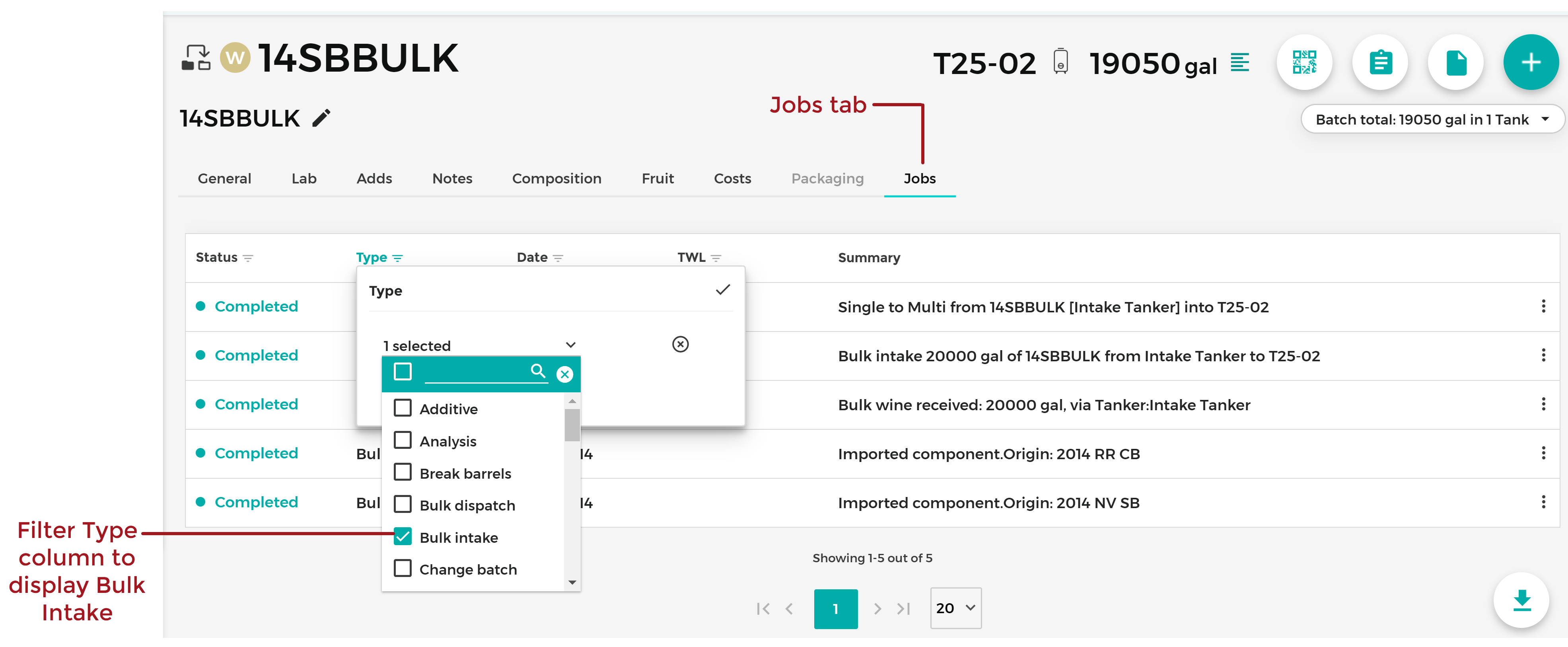Open the page size 20 dropdown

coord(955,608)
